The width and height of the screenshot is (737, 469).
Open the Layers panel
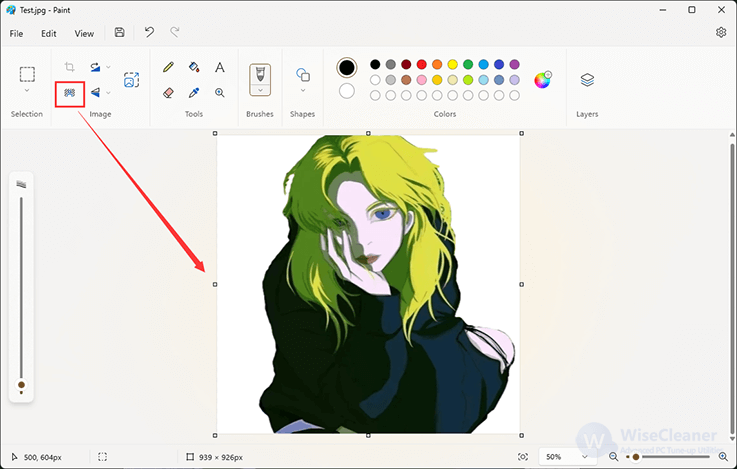point(587,79)
